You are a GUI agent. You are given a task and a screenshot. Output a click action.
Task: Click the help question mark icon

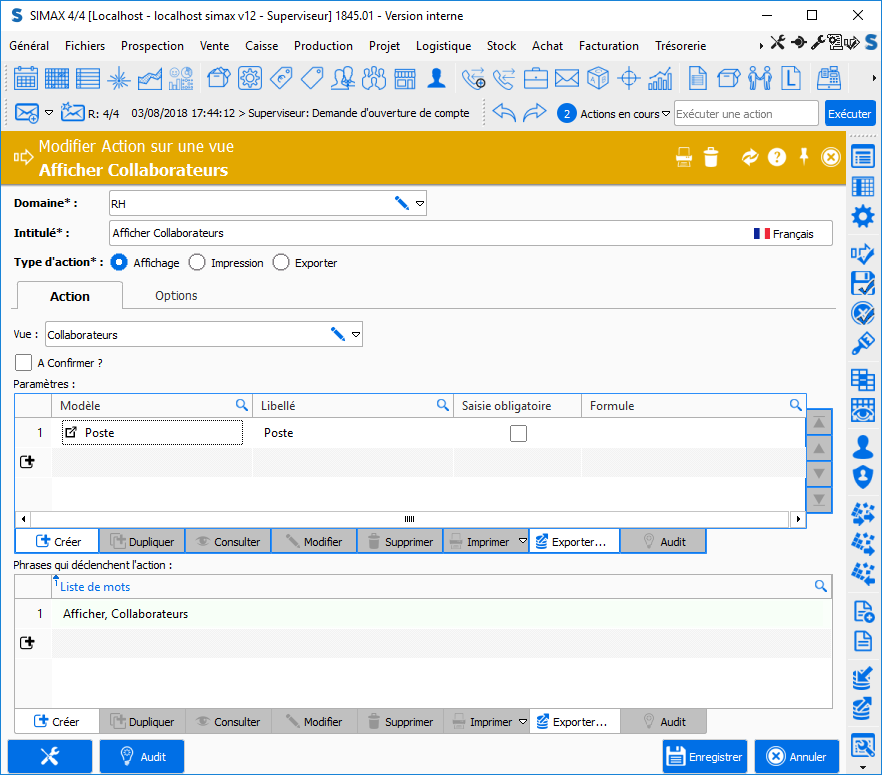pos(776,157)
